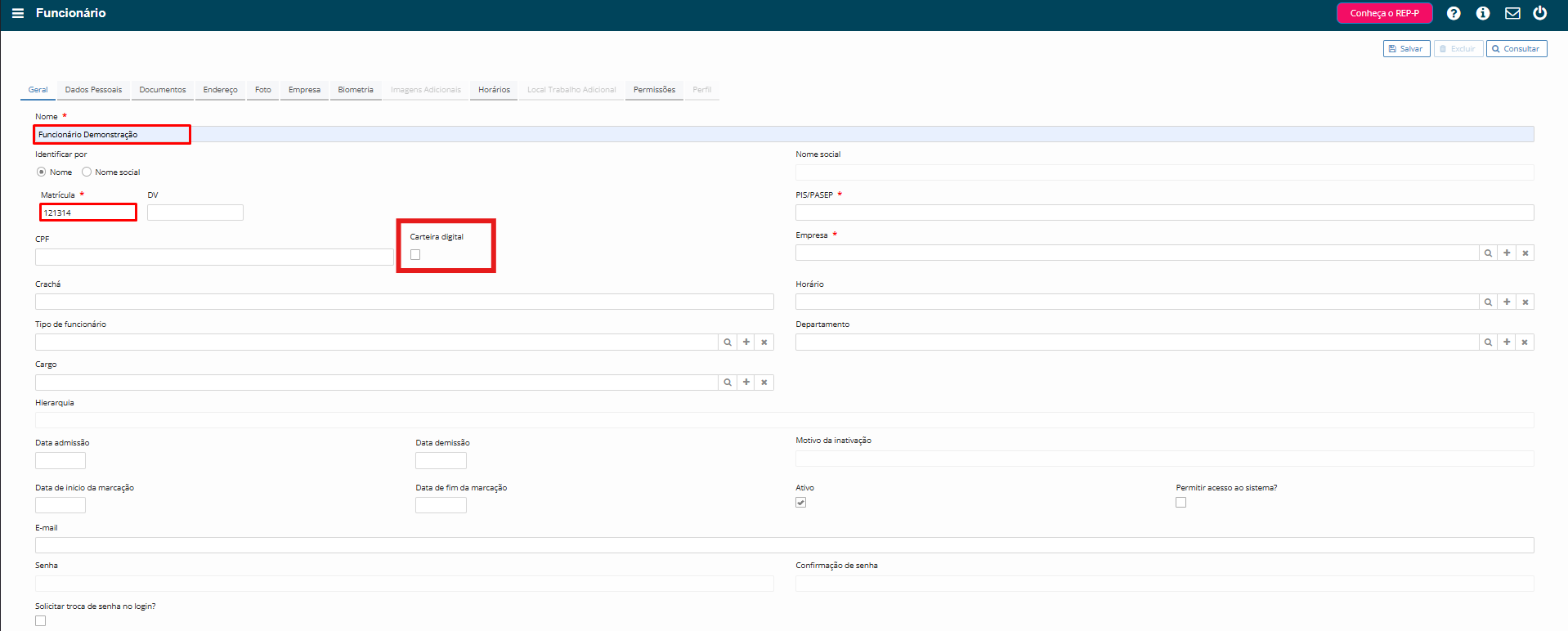Clear Departamento field with x icon
Viewport: 1568px width, 631px height.
(x=1525, y=342)
